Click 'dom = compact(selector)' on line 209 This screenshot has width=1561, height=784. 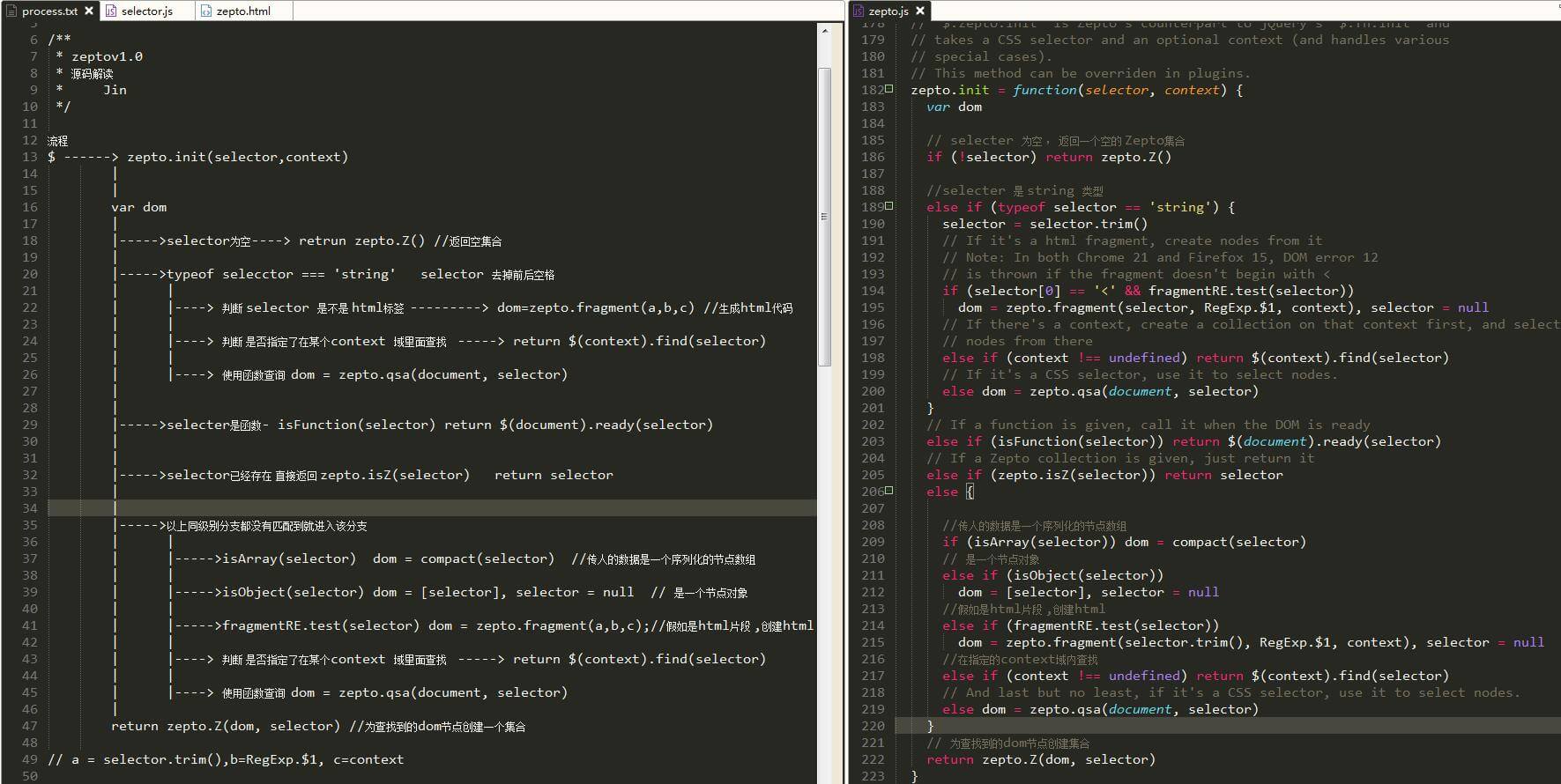(x=1215, y=542)
